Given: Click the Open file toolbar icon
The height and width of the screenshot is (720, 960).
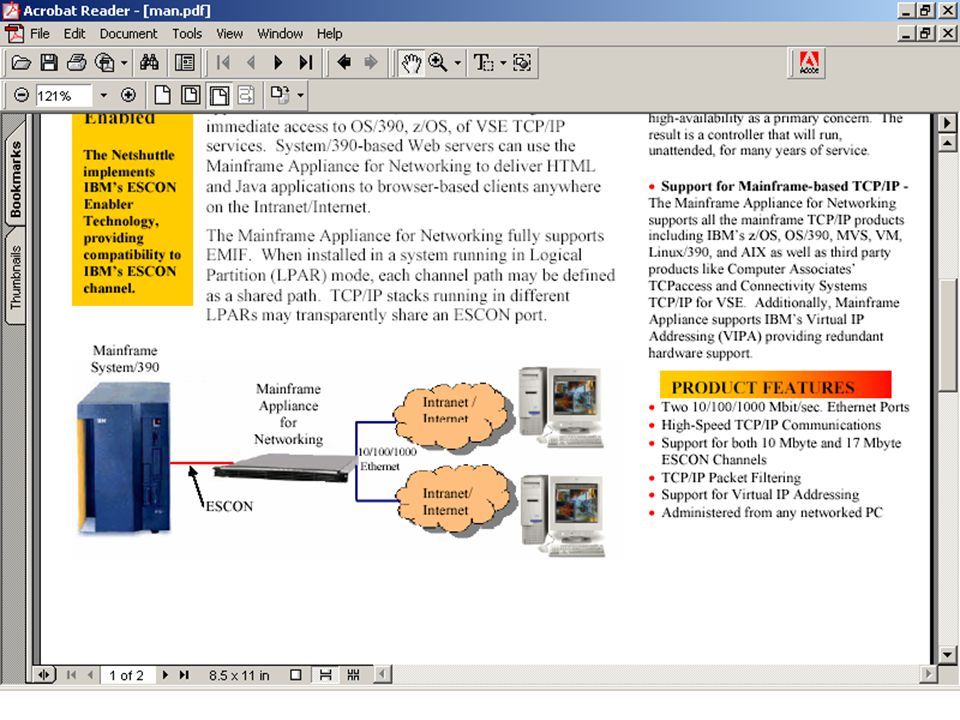Looking at the screenshot, I should (x=21, y=62).
